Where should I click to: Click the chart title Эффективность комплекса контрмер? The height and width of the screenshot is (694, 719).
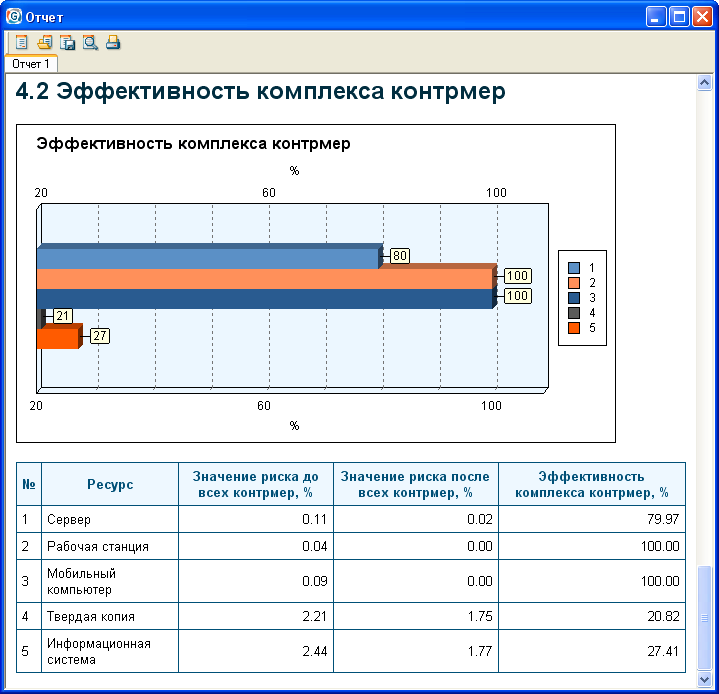pos(193,144)
